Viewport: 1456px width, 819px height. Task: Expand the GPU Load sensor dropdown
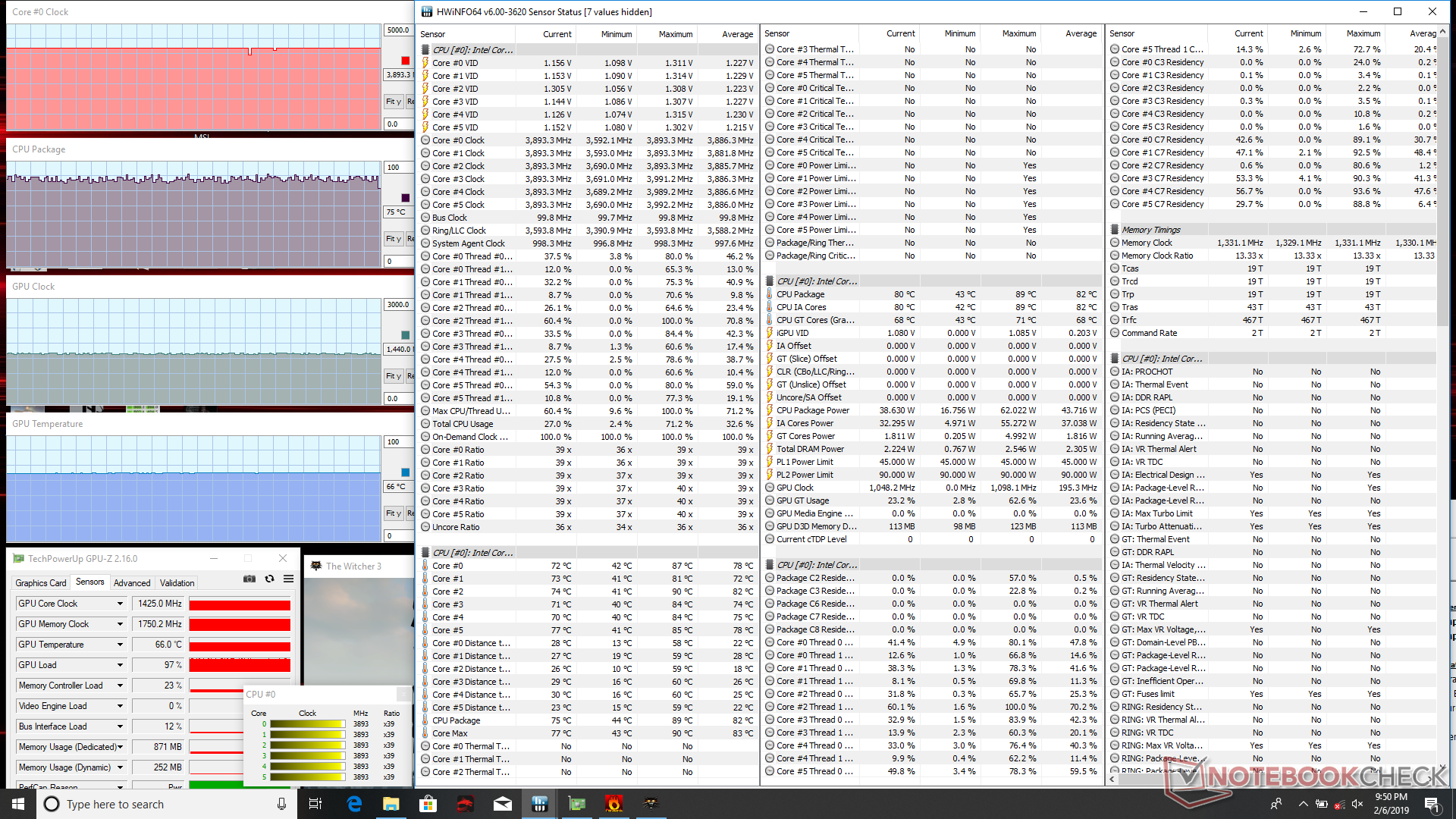point(120,665)
